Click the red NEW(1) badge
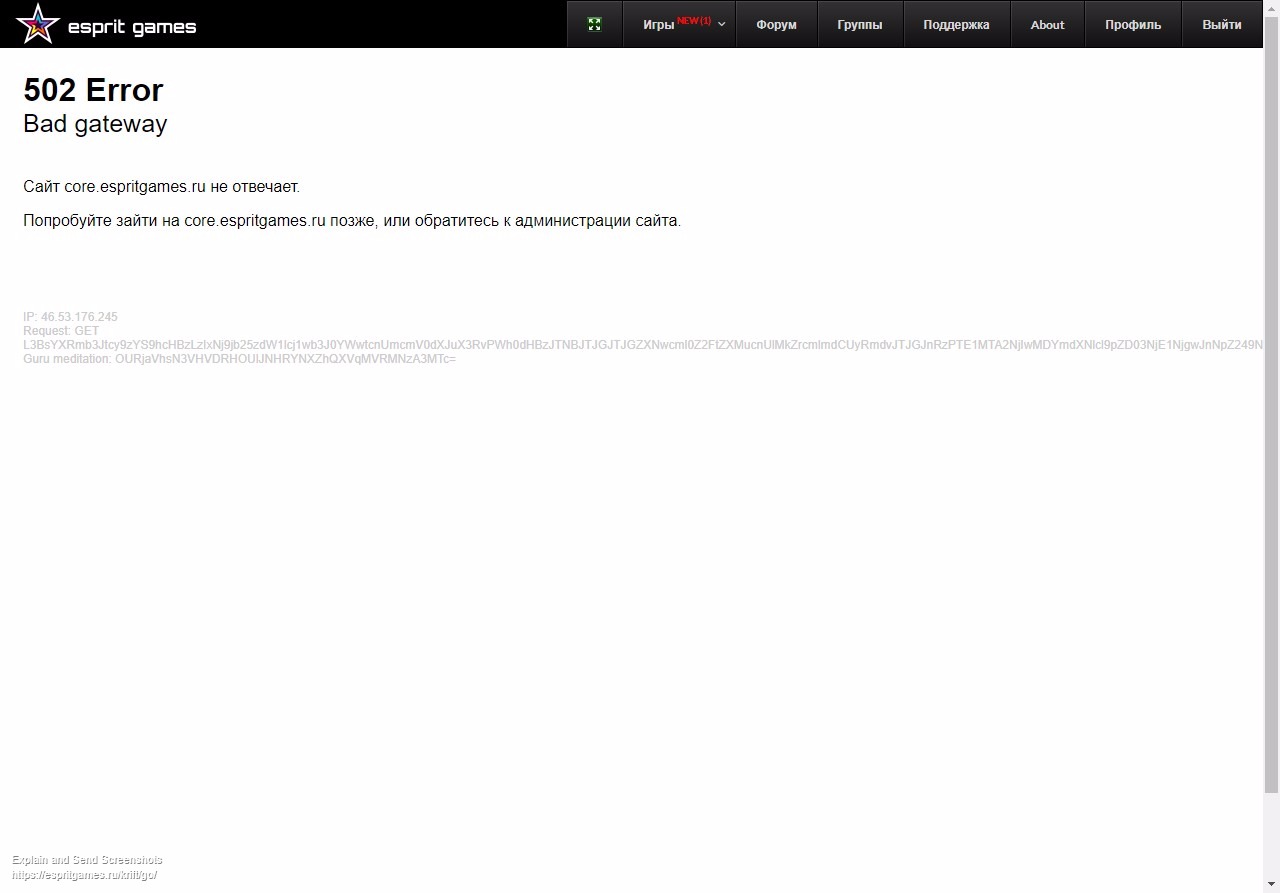The width and height of the screenshot is (1280, 893). point(694,21)
